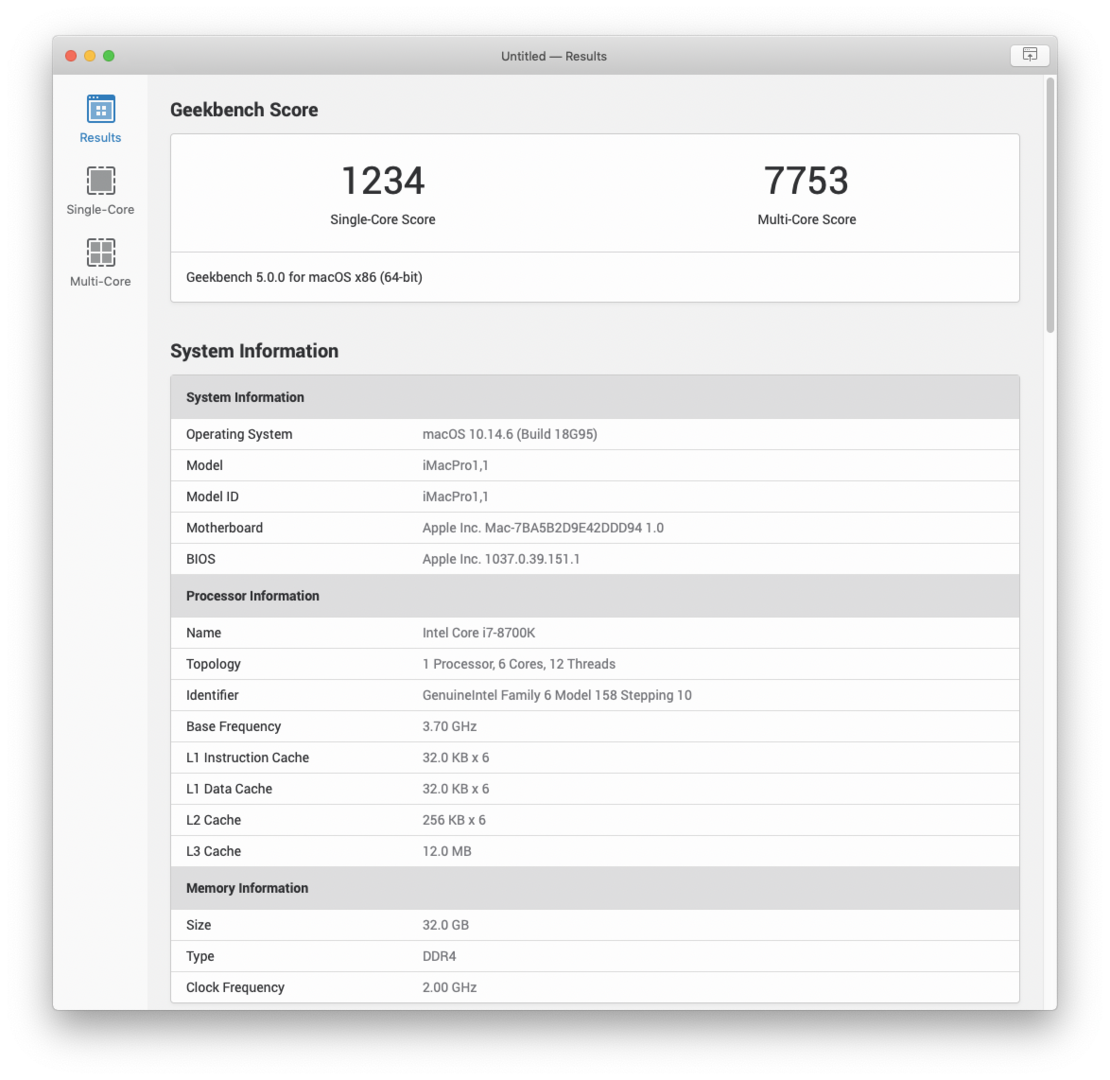Click the Topology row label

pyautogui.click(x=213, y=664)
